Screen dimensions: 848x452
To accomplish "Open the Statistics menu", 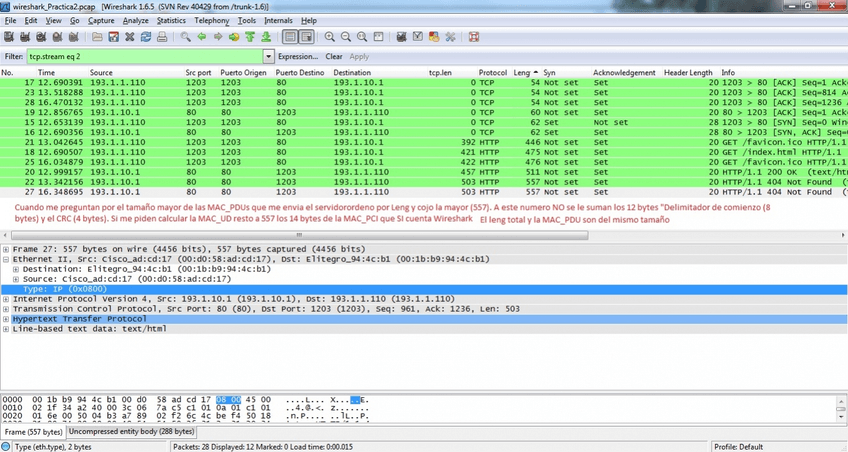I will pos(171,20).
